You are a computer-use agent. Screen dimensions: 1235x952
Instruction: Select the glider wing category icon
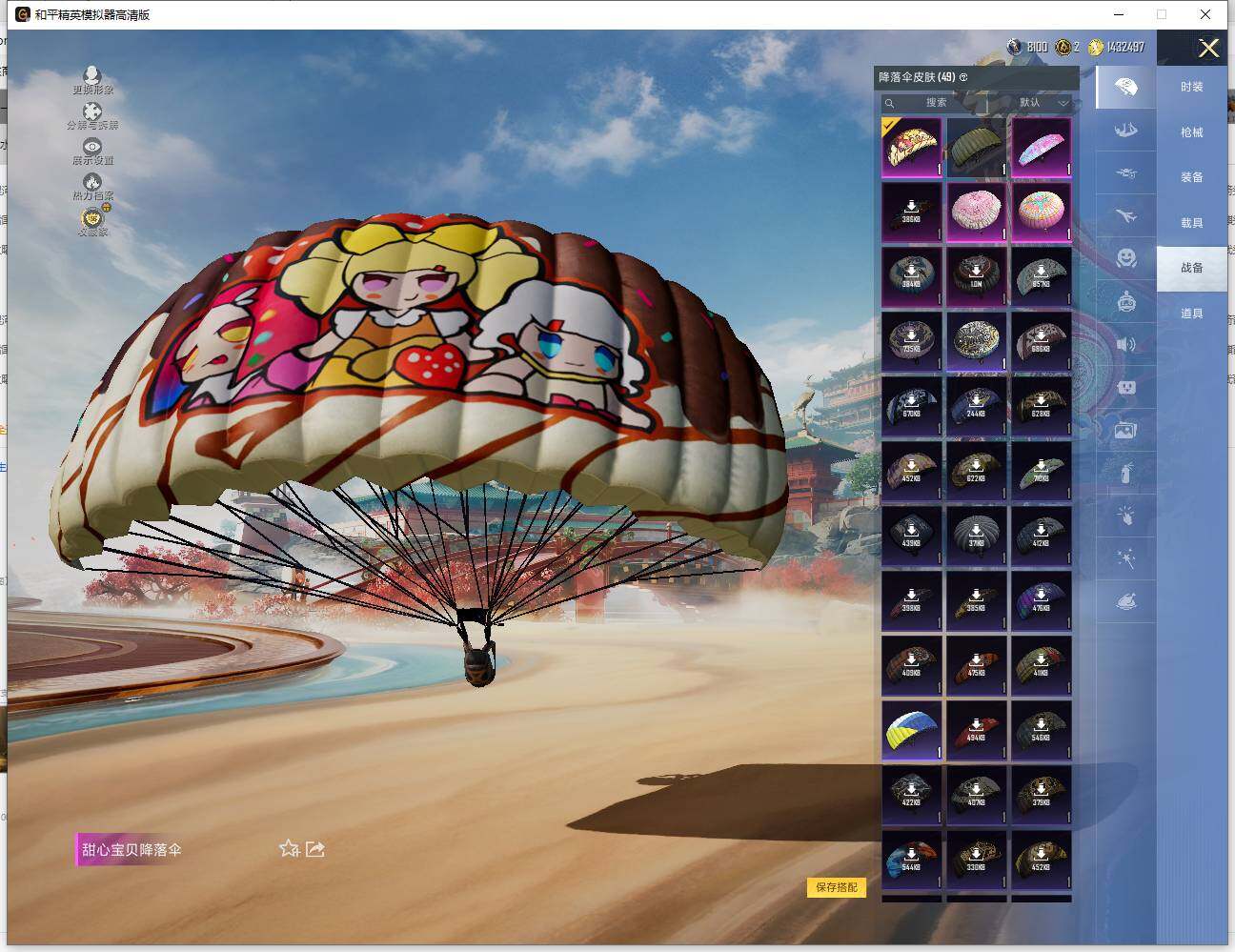click(x=1125, y=131)
